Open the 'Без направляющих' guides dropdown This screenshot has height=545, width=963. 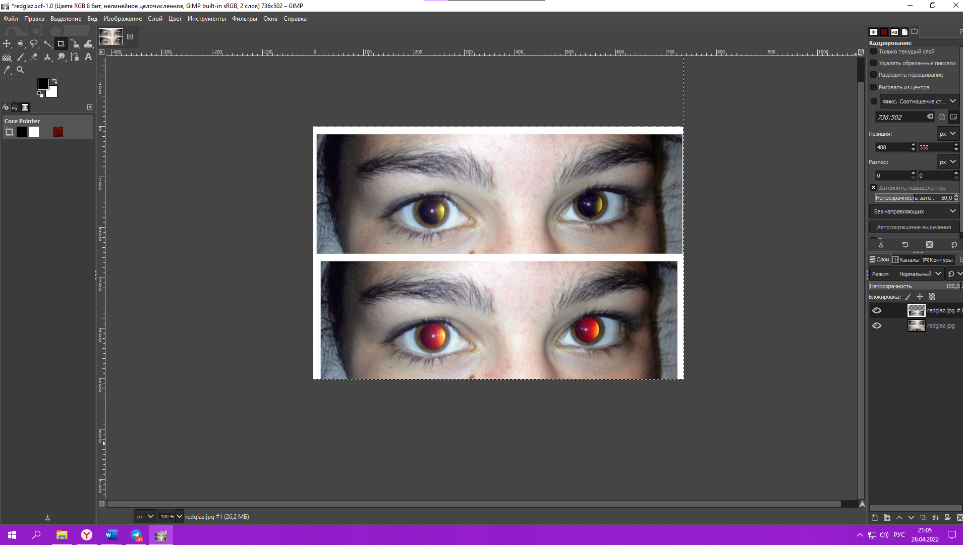pos(914,211)
